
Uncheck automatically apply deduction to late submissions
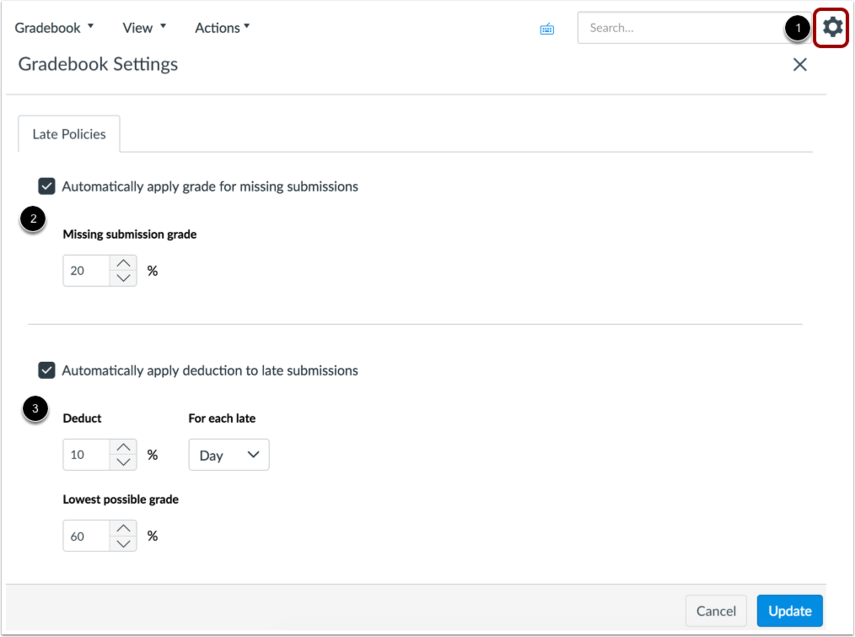pos(47,370)
